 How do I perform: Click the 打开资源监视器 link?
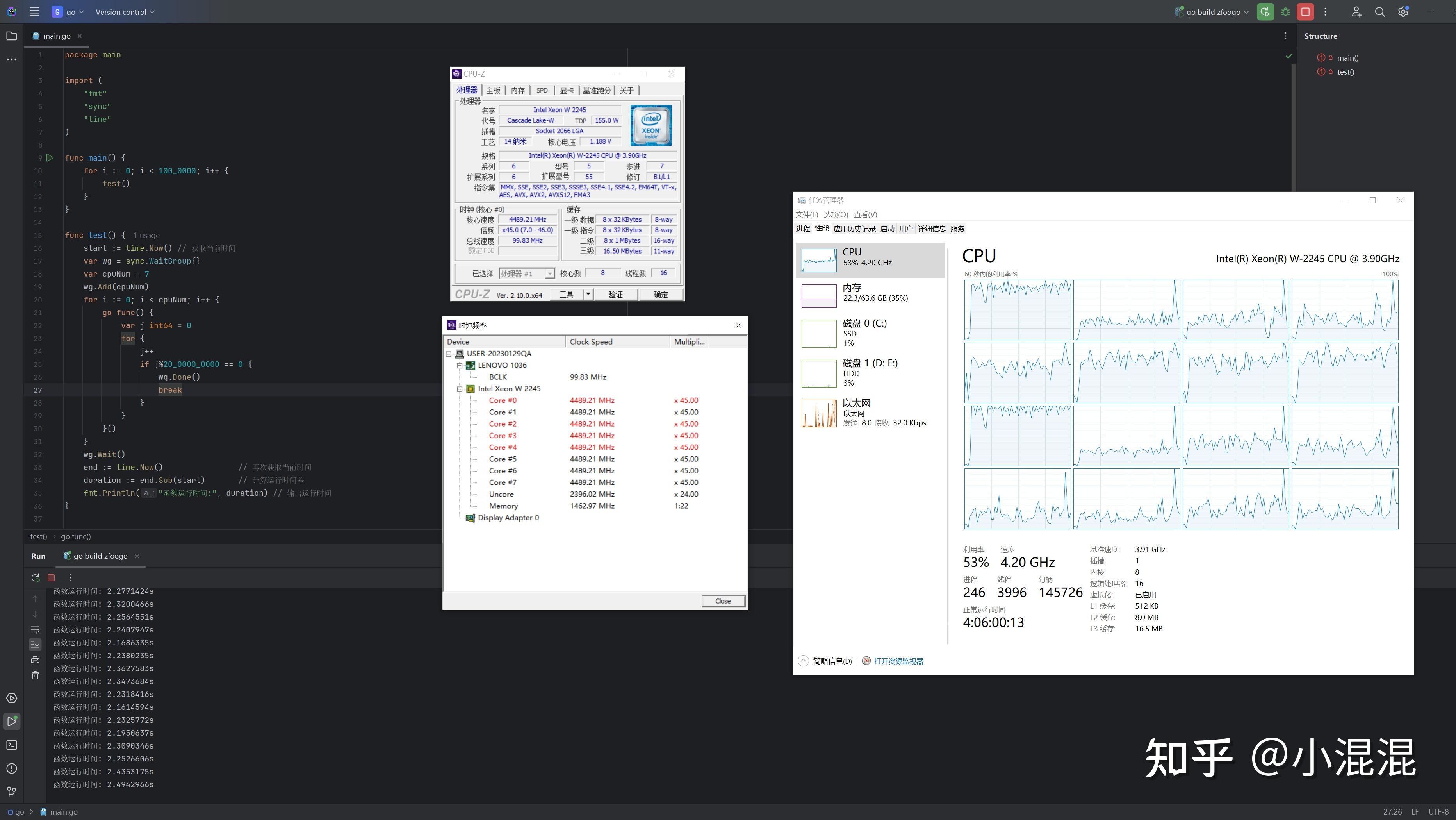pos(898,661)
